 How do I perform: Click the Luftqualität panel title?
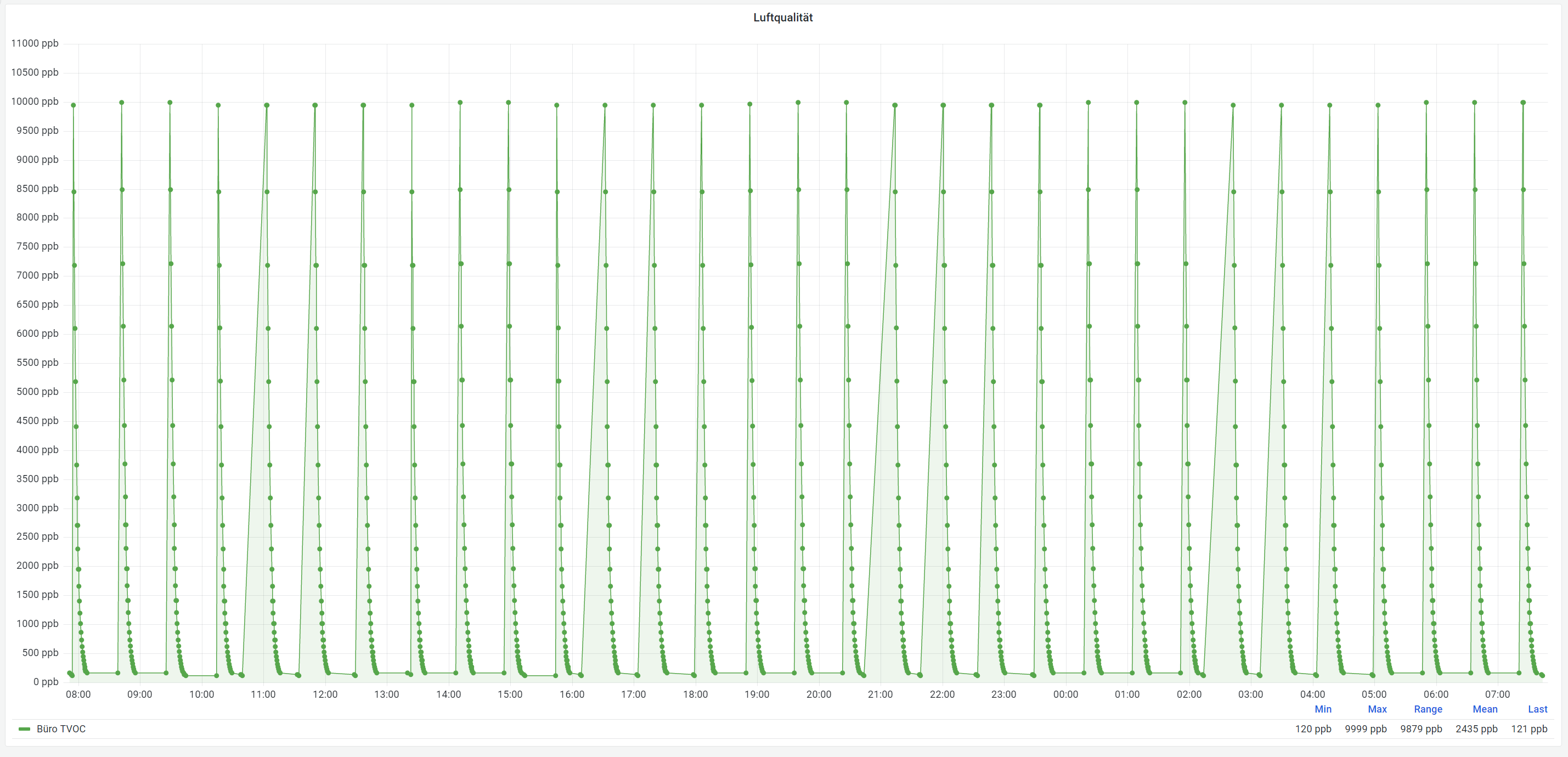click(783, 18)
